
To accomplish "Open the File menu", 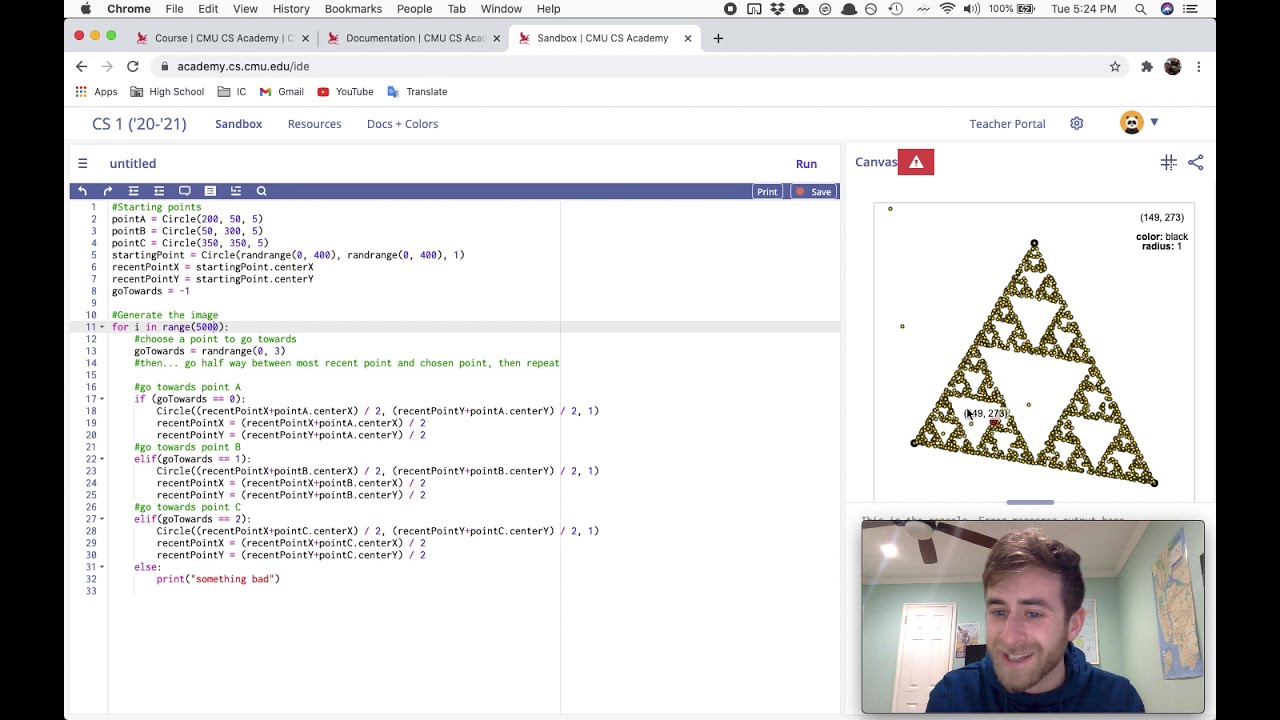I will pyautogui.click(x=174, y=9).
